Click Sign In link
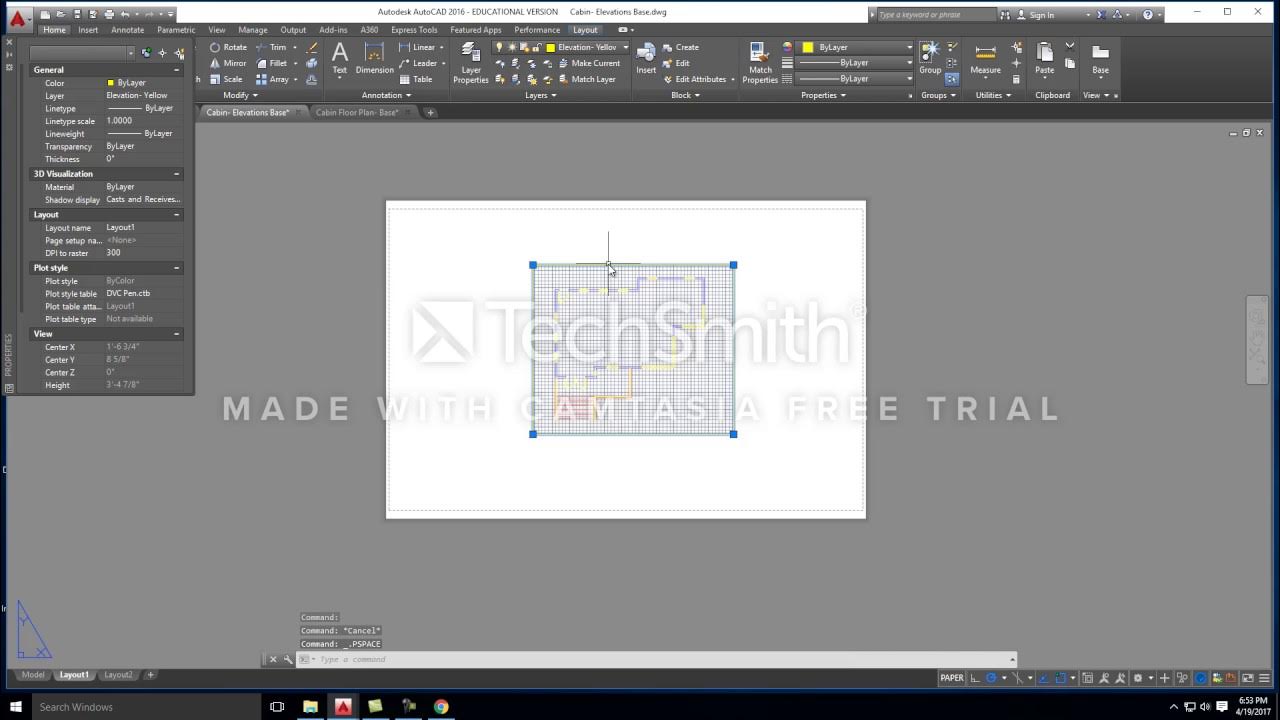1280x720 pixels. click(x=1041, y=15)
